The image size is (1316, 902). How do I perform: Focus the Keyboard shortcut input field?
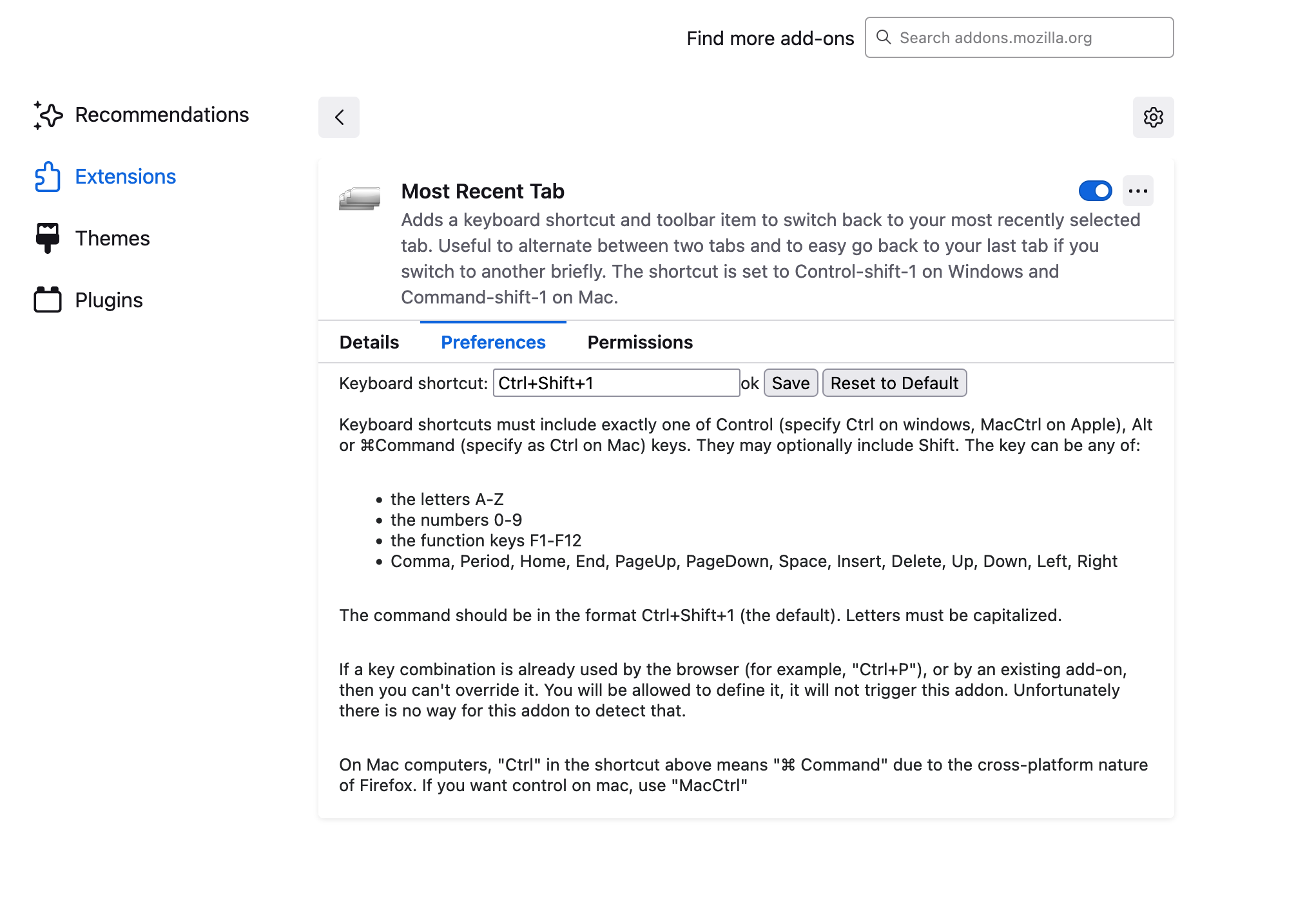(616, 383)
